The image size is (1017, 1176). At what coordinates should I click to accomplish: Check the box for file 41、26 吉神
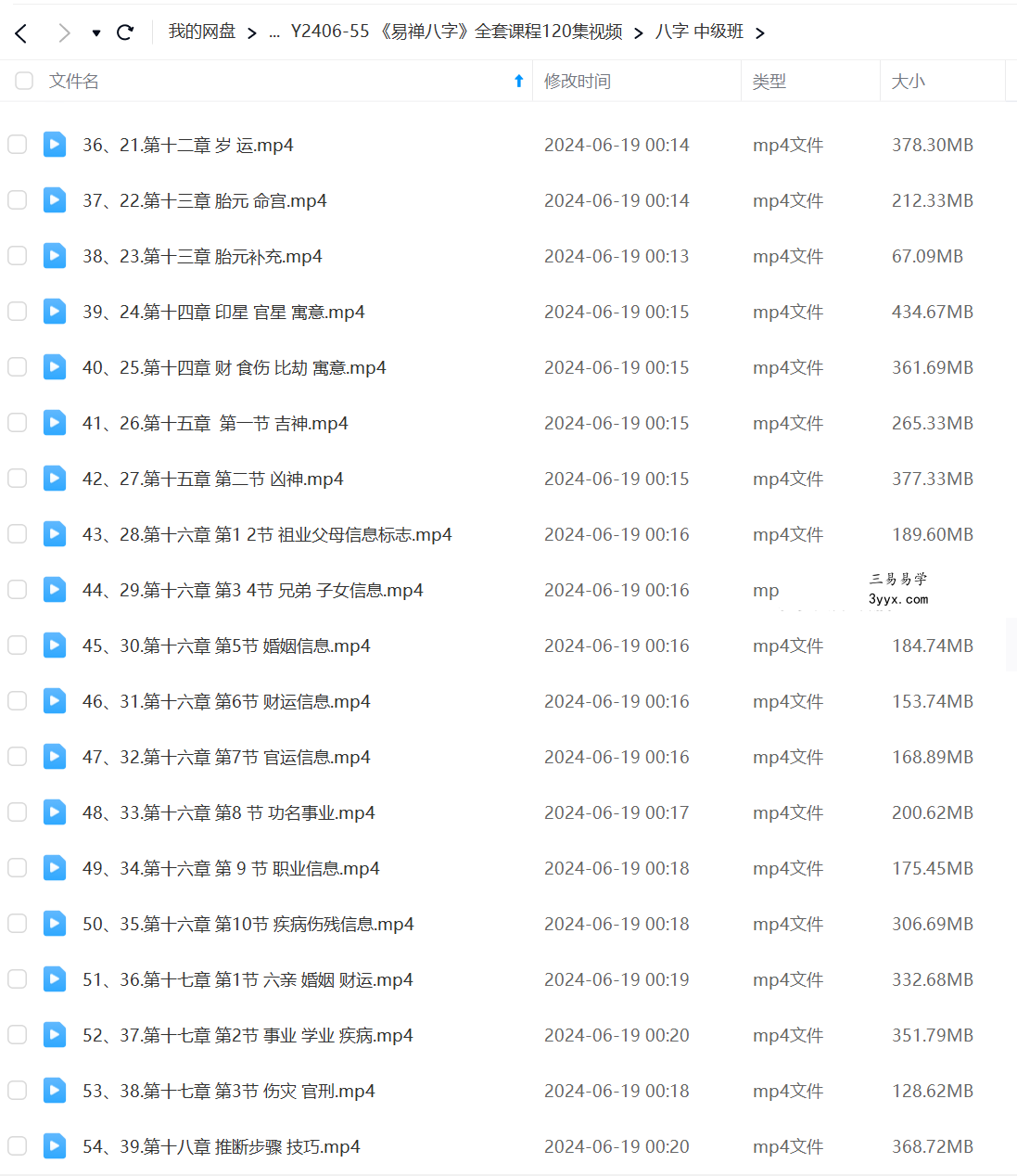tap(18, 423)
